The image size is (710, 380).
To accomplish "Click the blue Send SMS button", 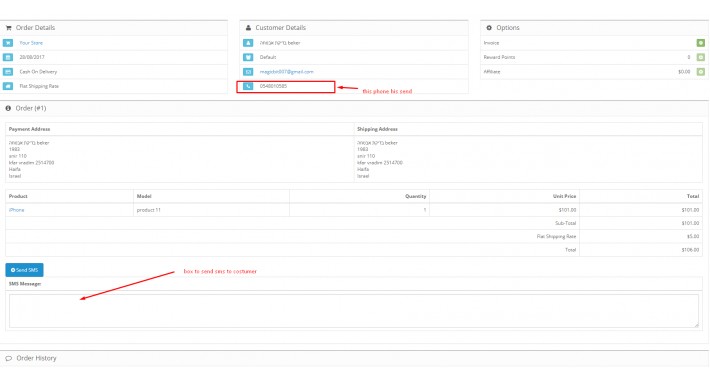I will click(24, 270).
